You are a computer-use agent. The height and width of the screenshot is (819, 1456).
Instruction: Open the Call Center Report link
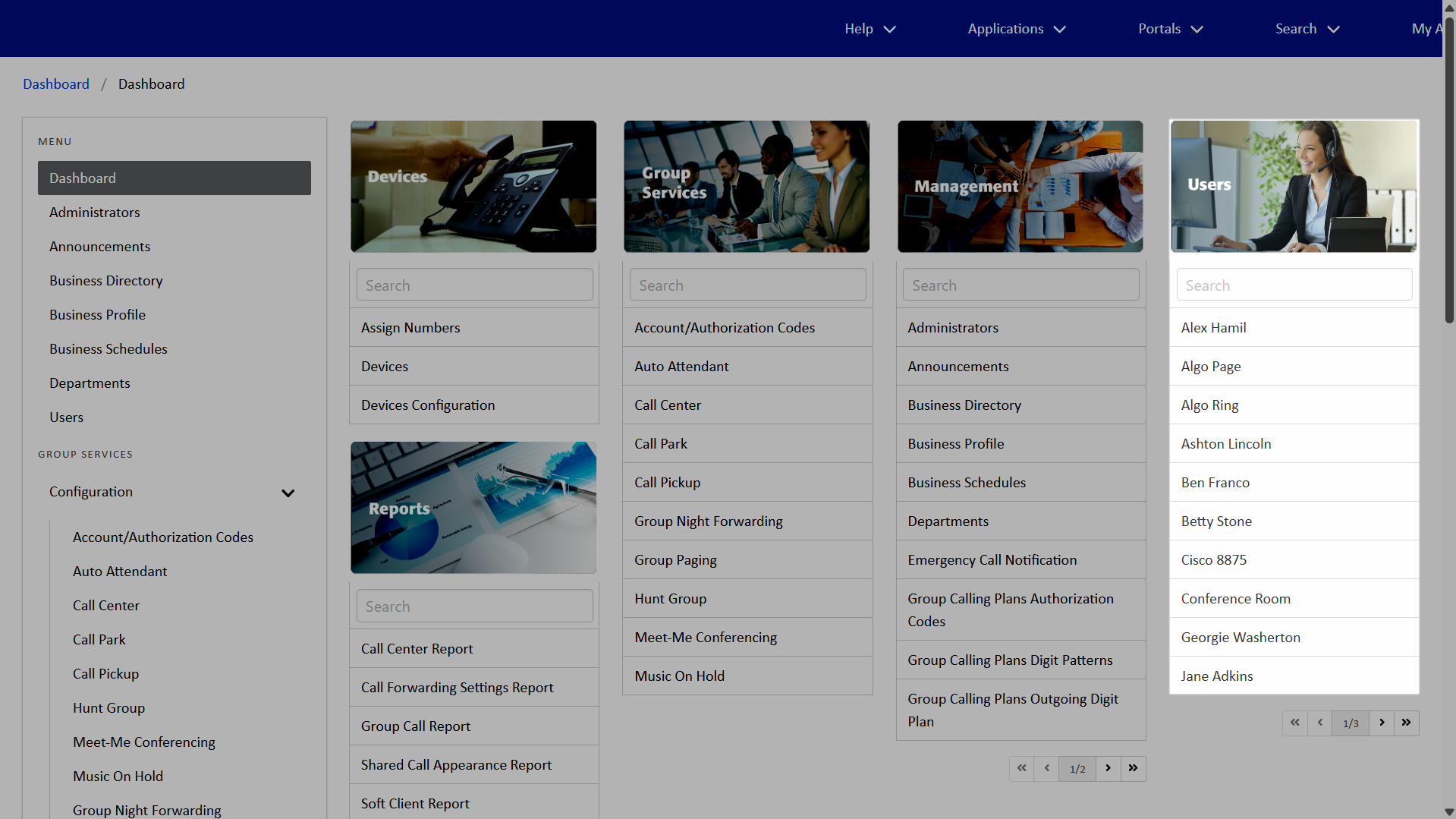(417, 649)
